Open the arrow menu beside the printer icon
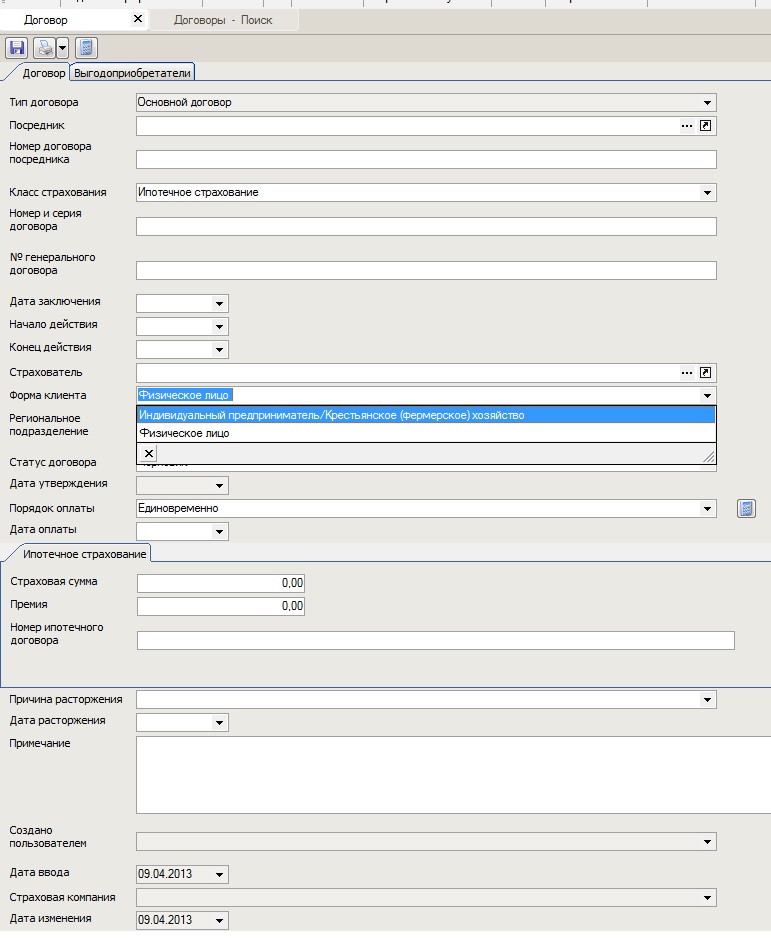This screenshot has height=946, width=771. (x=62, y=47)
